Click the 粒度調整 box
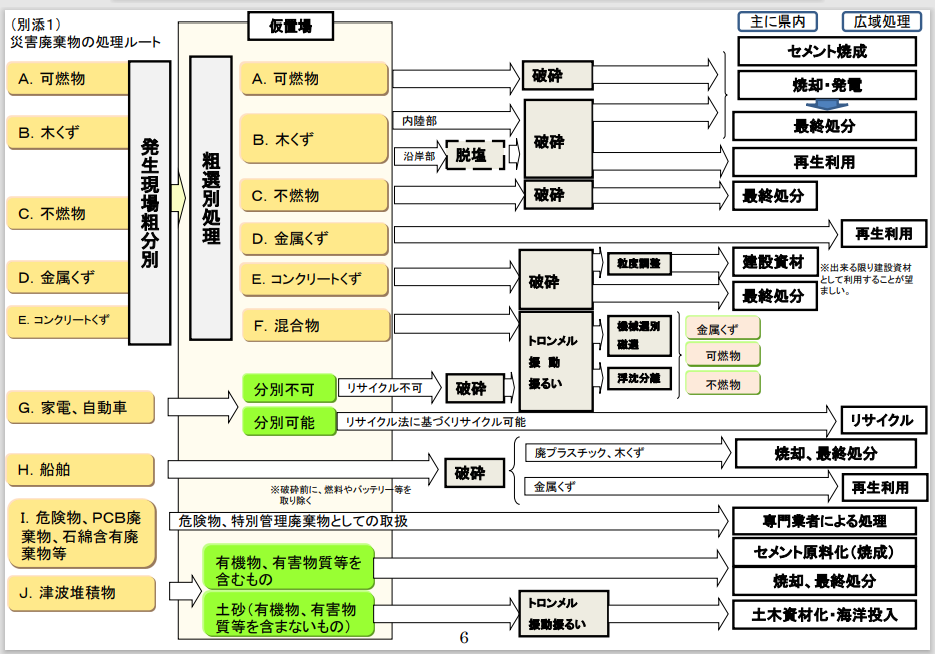 point(639,264)
